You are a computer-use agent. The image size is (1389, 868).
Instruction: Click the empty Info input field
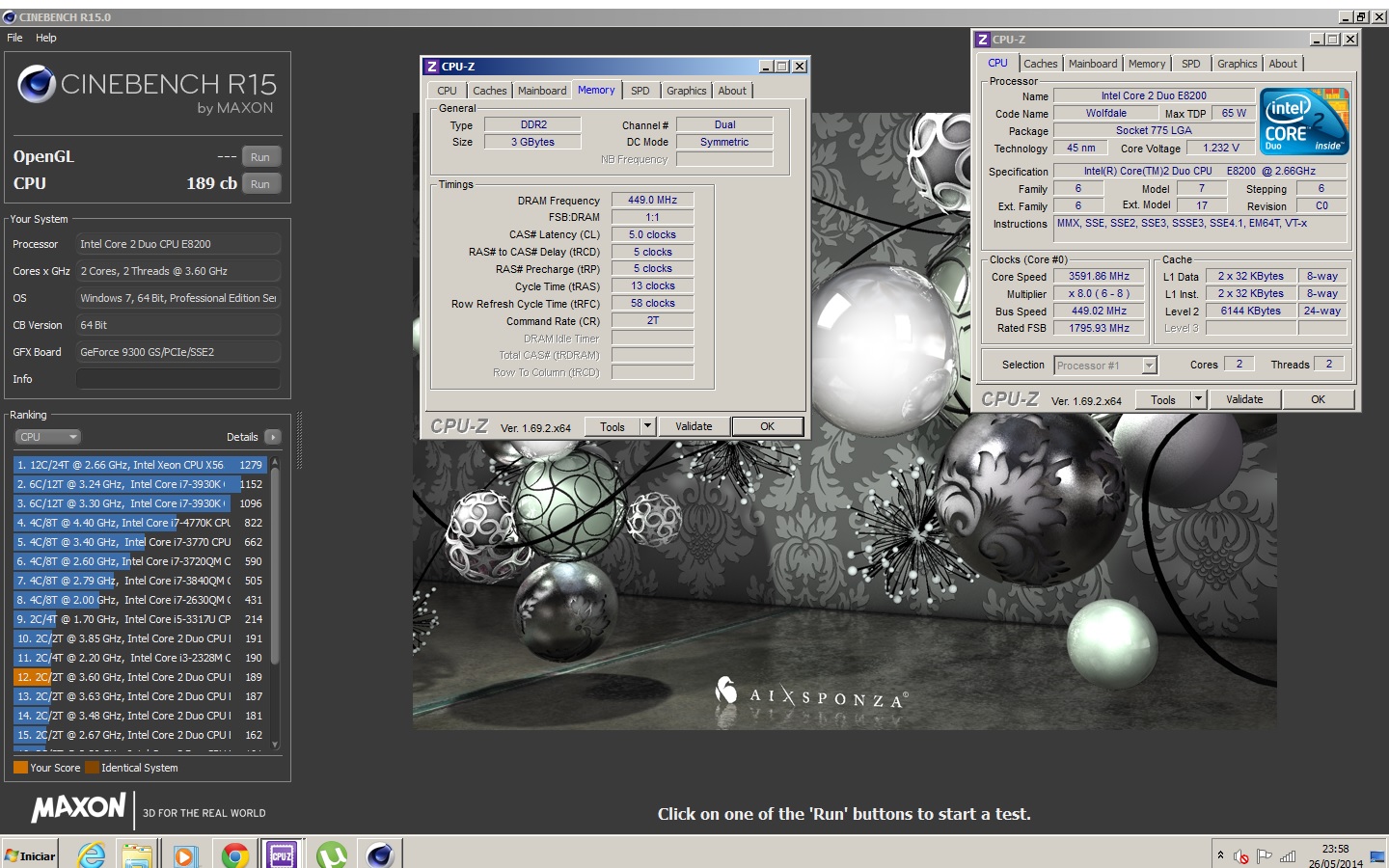coord(178,379)
